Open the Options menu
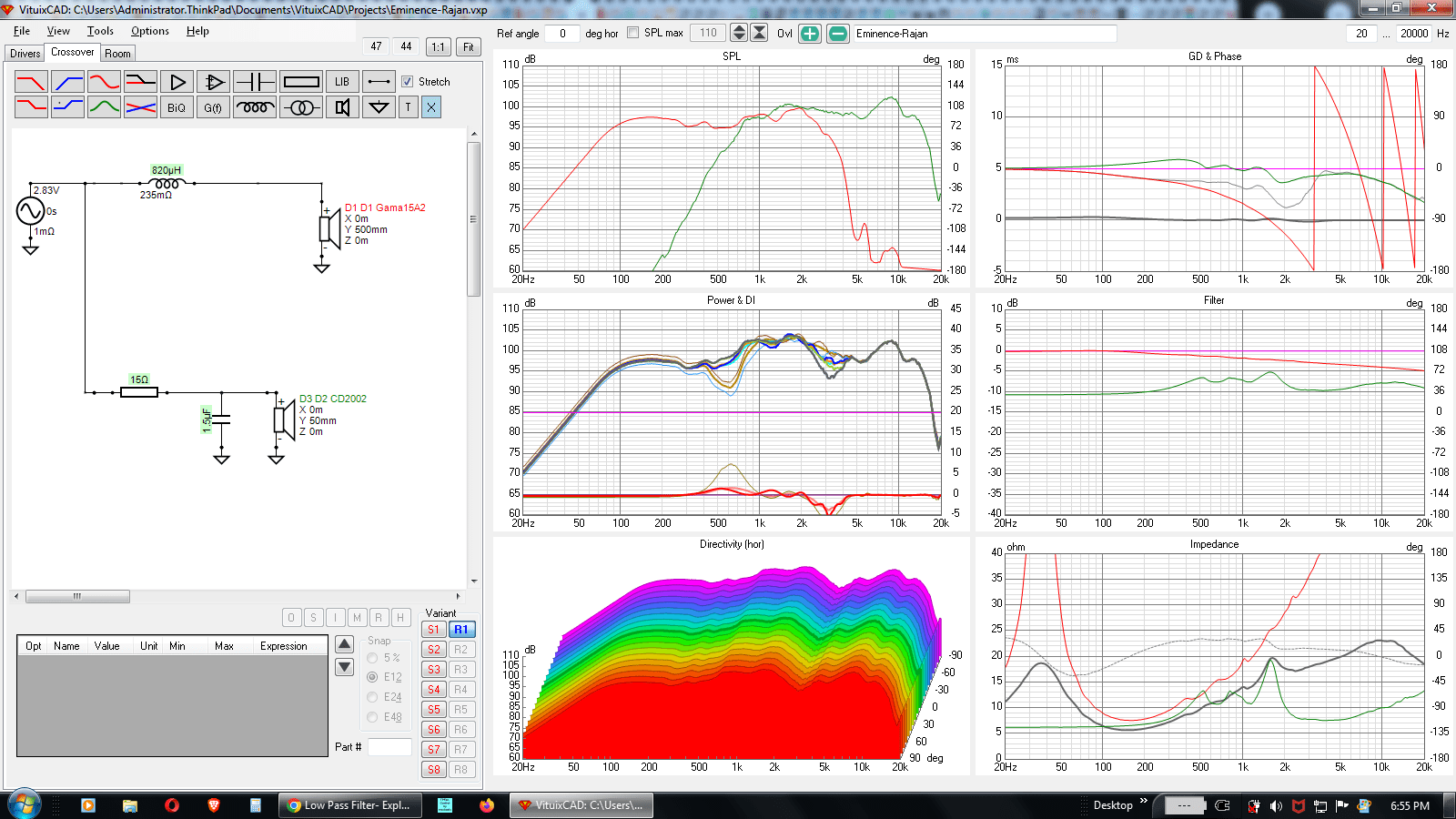 point(150,31)
